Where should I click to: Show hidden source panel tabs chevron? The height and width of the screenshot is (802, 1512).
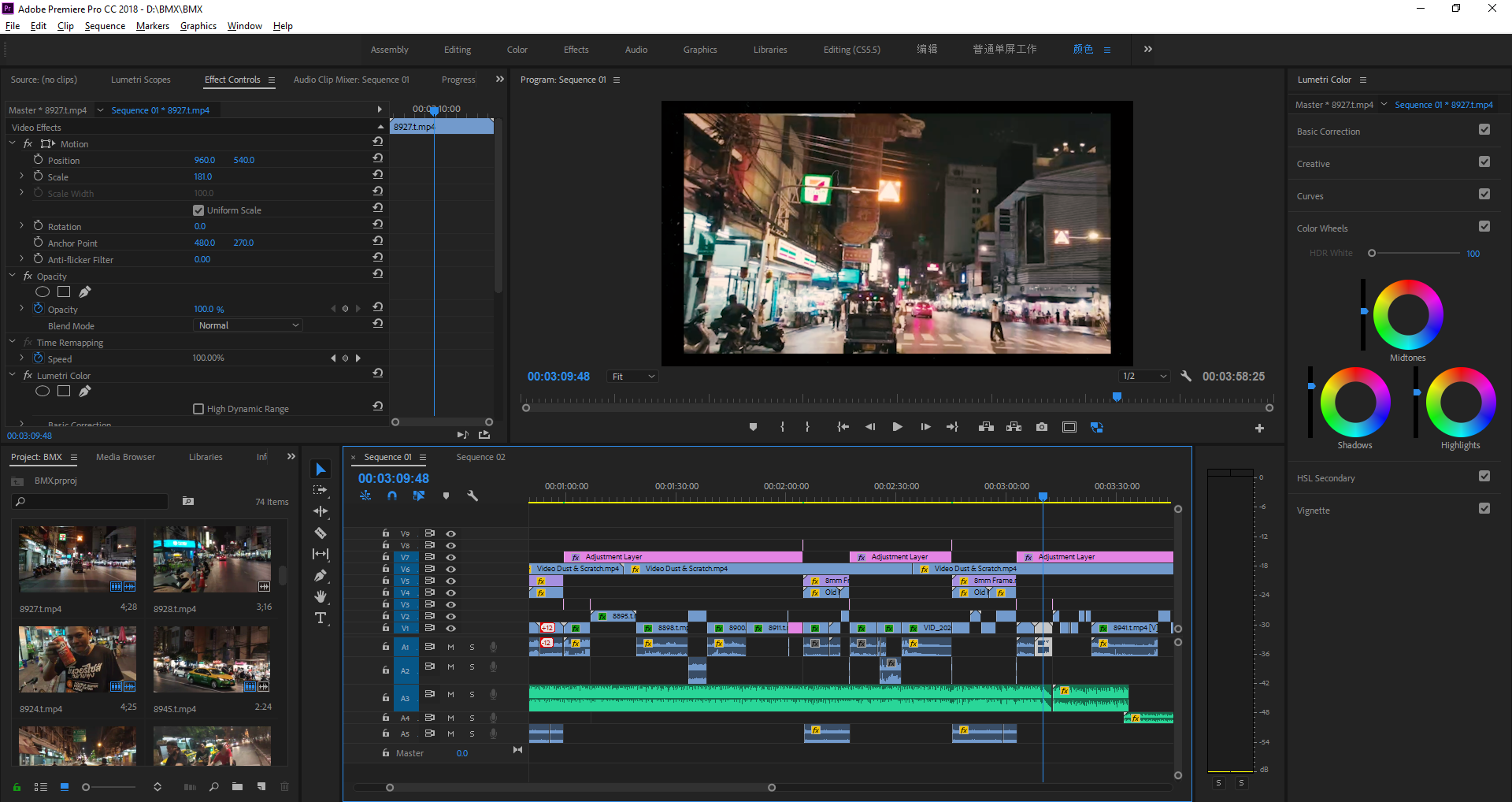pyautogui.click(x=499, y=79)
